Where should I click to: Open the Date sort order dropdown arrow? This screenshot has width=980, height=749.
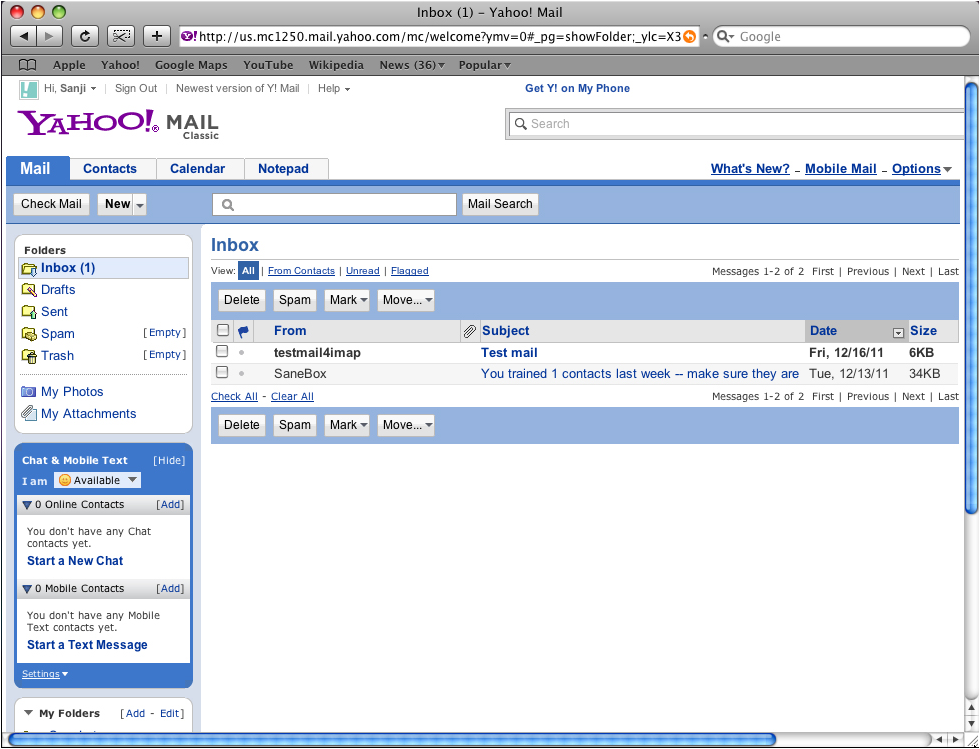[898, 333]
